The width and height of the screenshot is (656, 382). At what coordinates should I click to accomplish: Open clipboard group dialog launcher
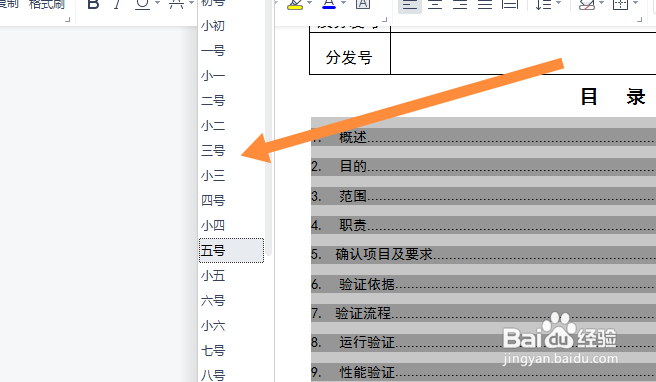coord(67,19)
